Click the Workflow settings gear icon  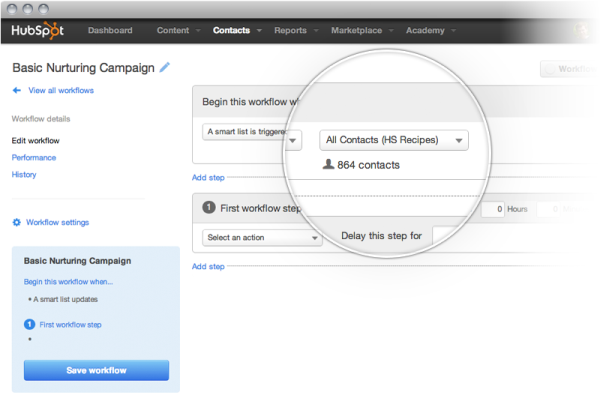(x=16, y=222)
